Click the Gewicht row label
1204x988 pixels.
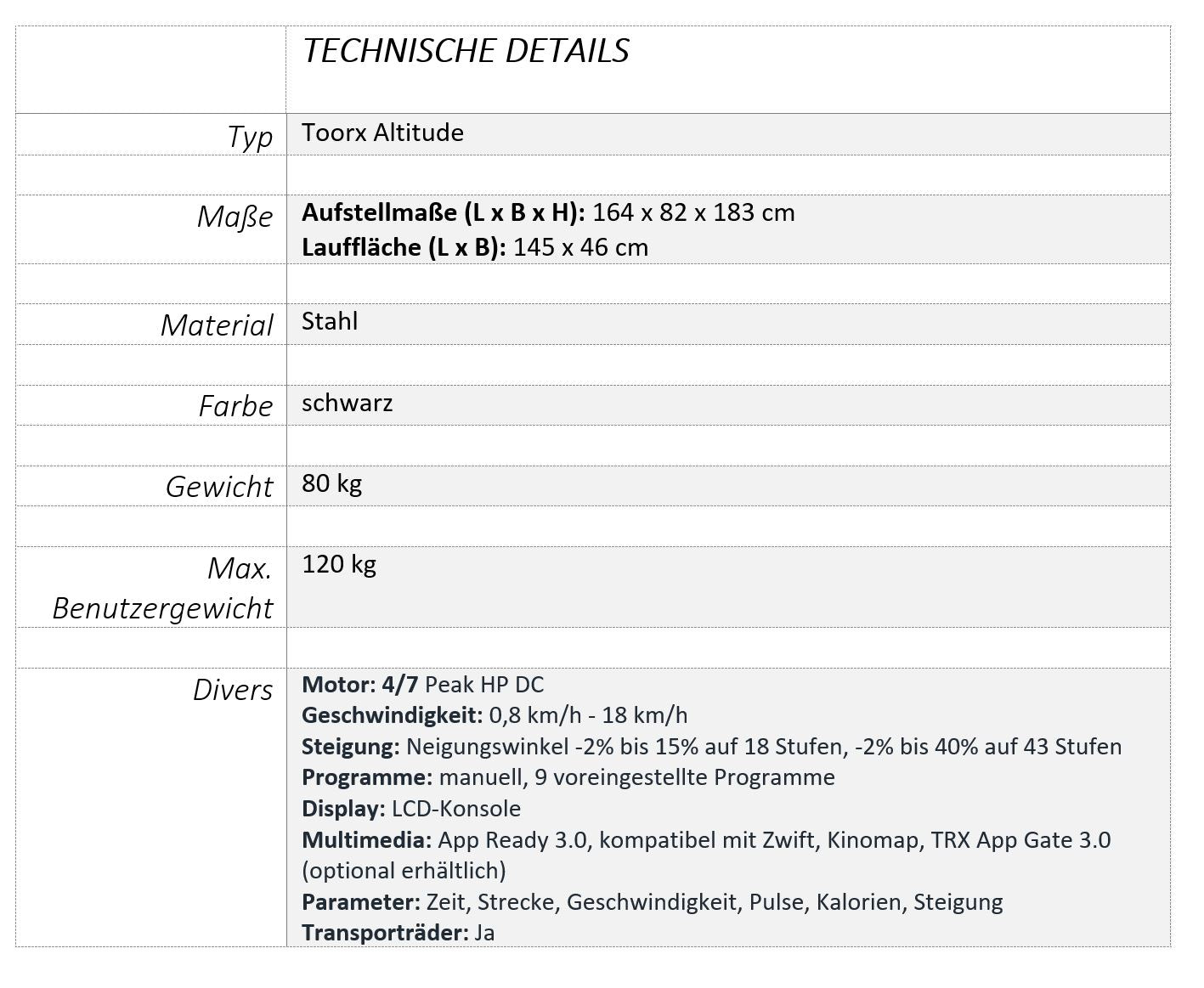point(219,487)
